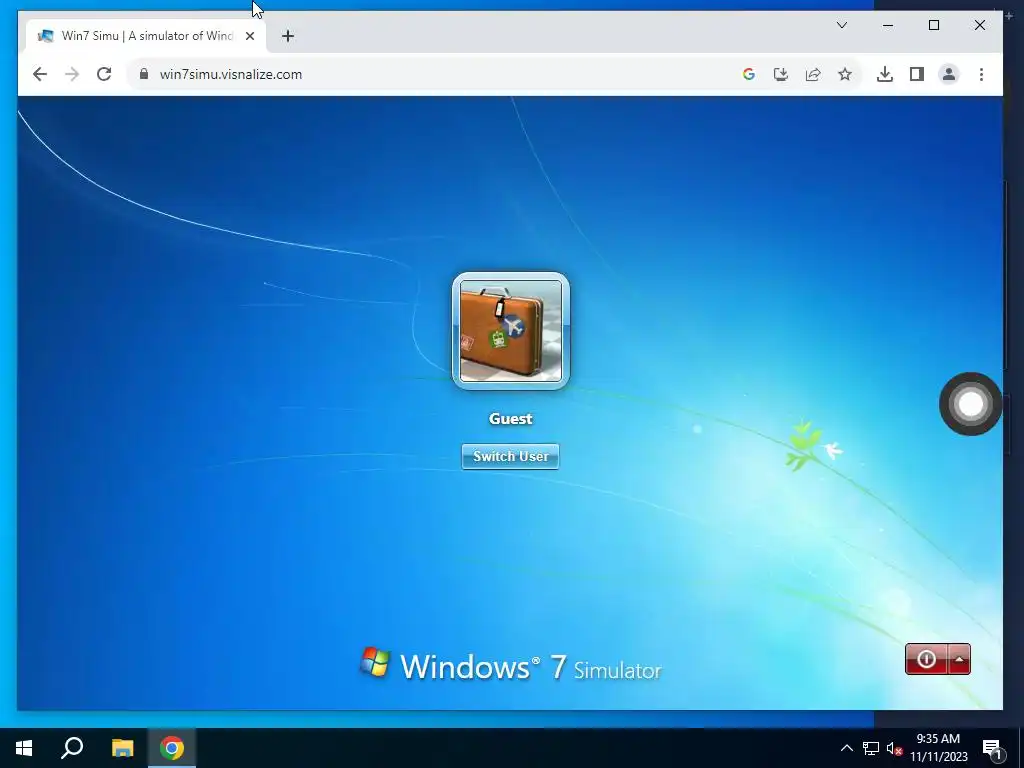
Task: Open Chrome downloads
Action: point(885,74)
